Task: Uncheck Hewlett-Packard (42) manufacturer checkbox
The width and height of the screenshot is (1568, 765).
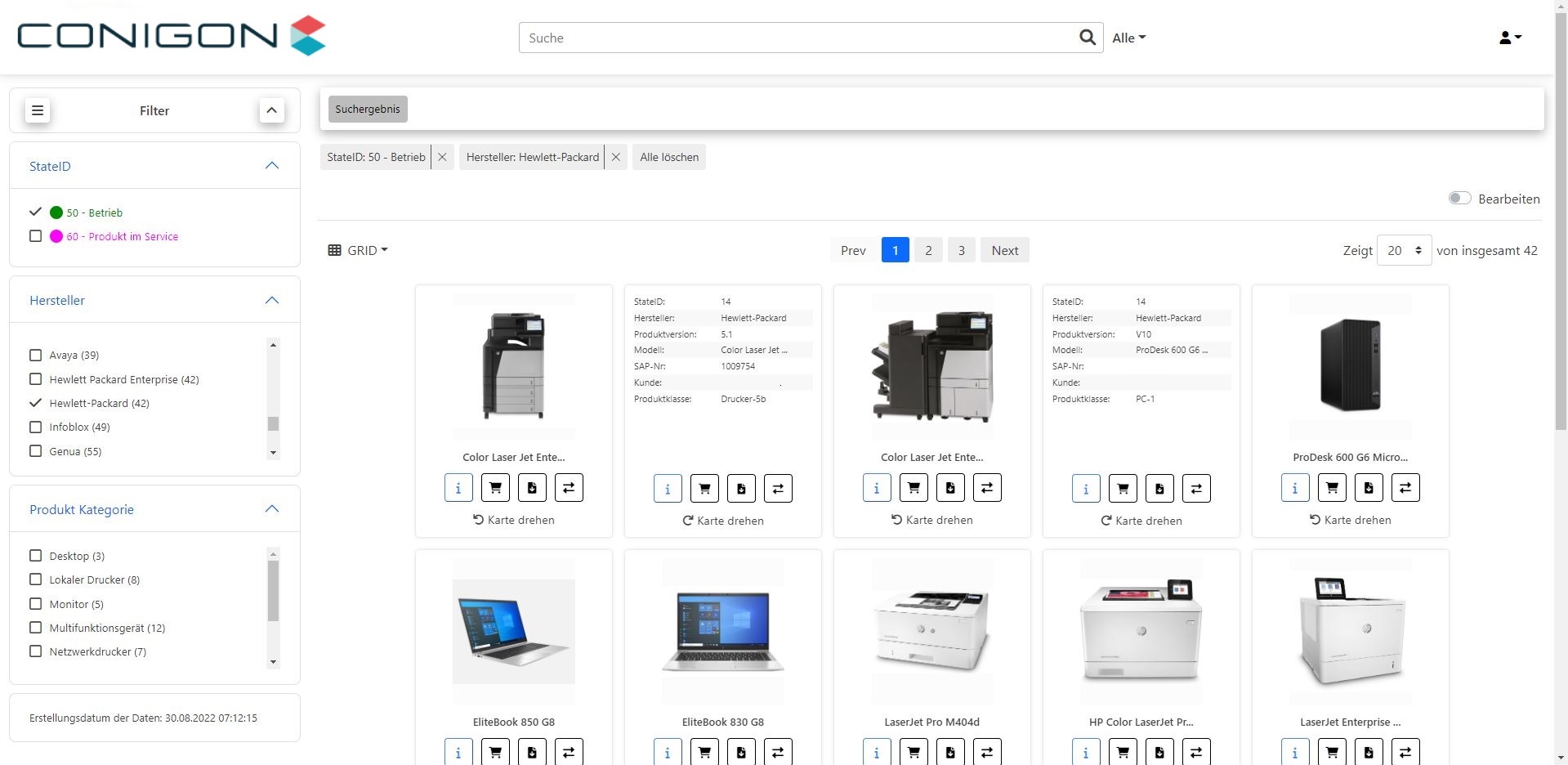Action: (35, 402)
